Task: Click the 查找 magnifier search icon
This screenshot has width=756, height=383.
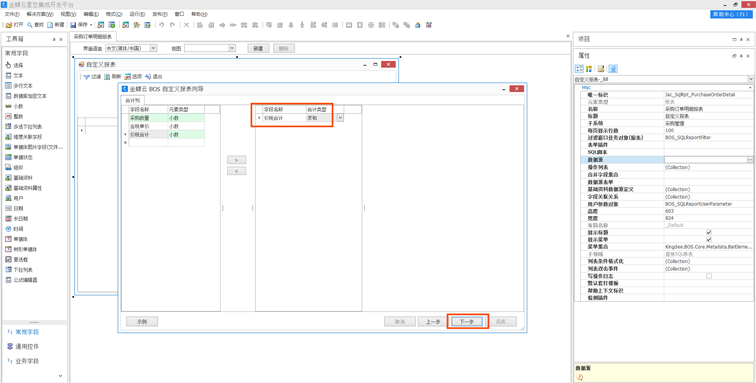Action: pos(29,25)
